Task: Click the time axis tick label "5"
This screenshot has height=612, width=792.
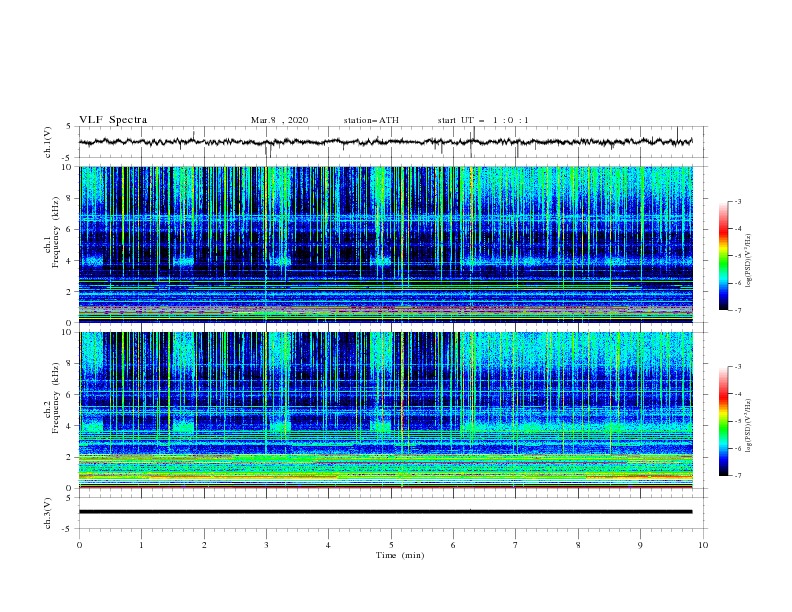Action: [391, 545]
